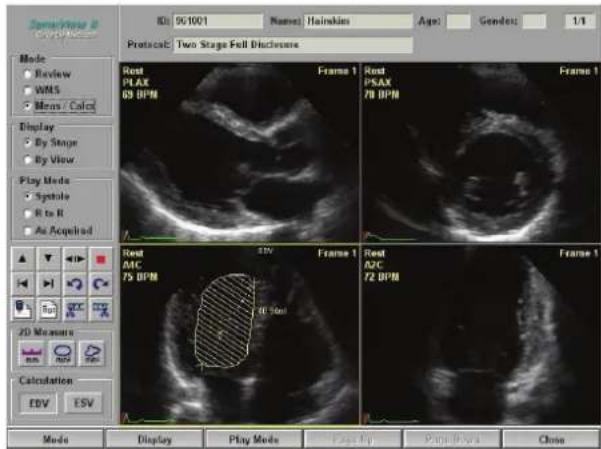Image resolution: width=601 pixels, height=449 pixels.
Task: Click the Gender input field
Action: (x=534, y=21)
